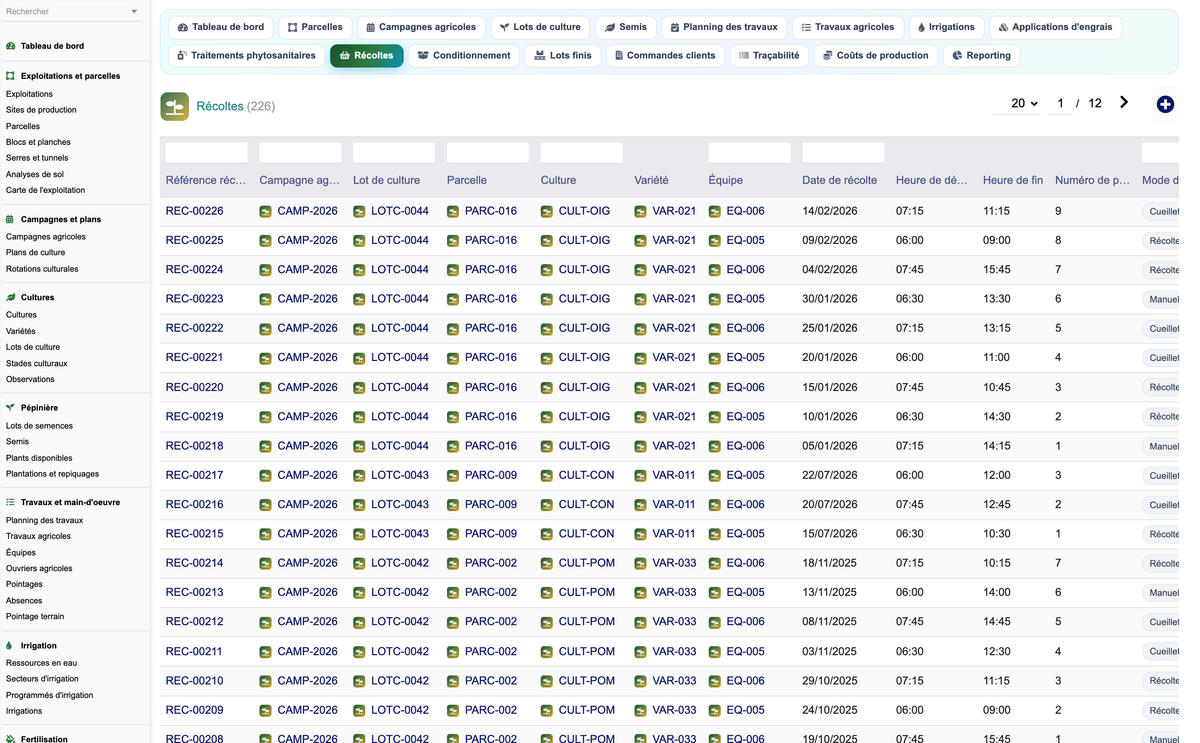Open record REC-00219
1200x743 pixels.
[195, 416]
